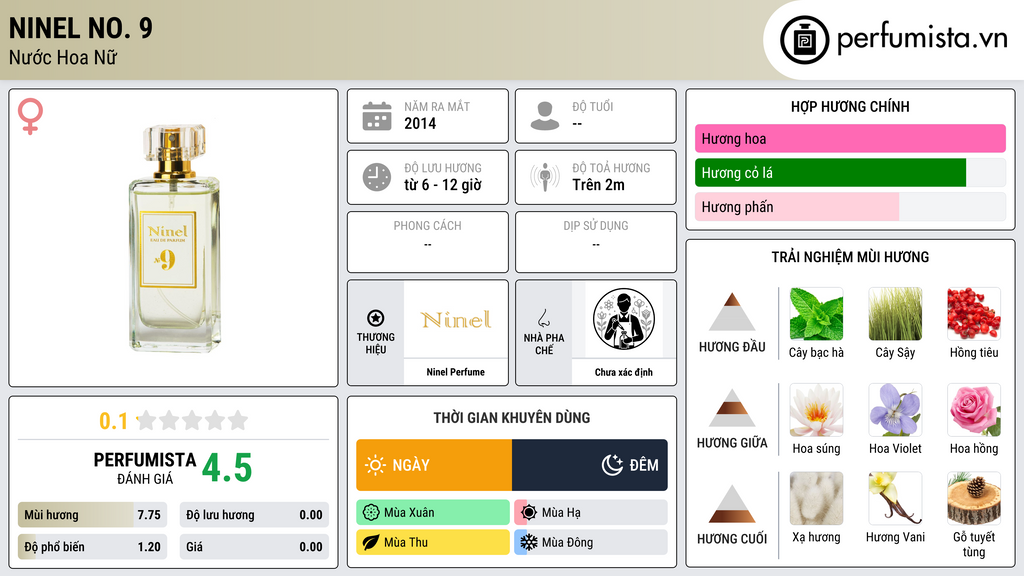
Task: Click the Hoa hồng rose image
Action: pyautogui.click(x=974, y=410)
